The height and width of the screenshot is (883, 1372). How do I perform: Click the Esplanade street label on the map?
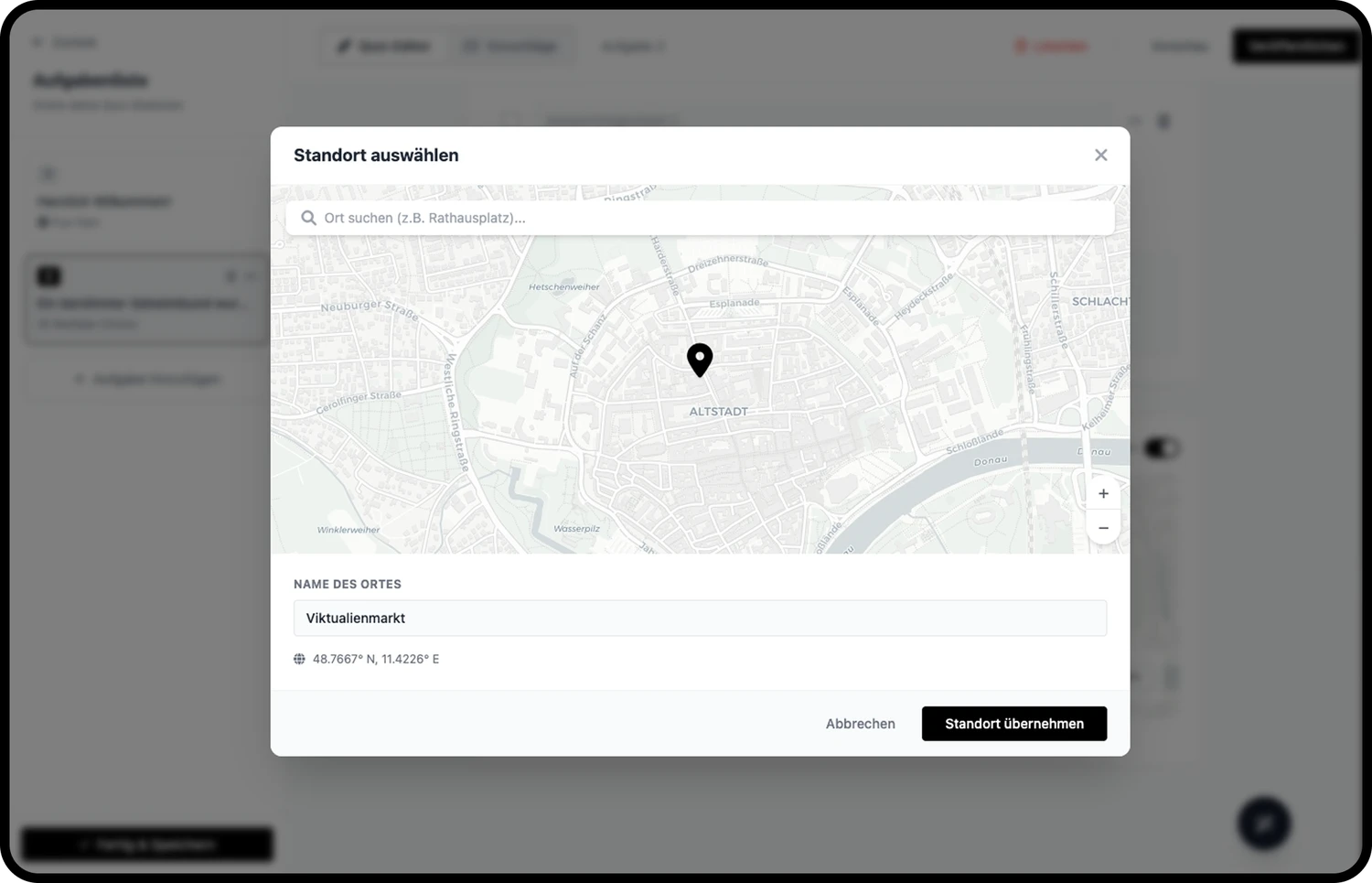(x=734, y=303)
